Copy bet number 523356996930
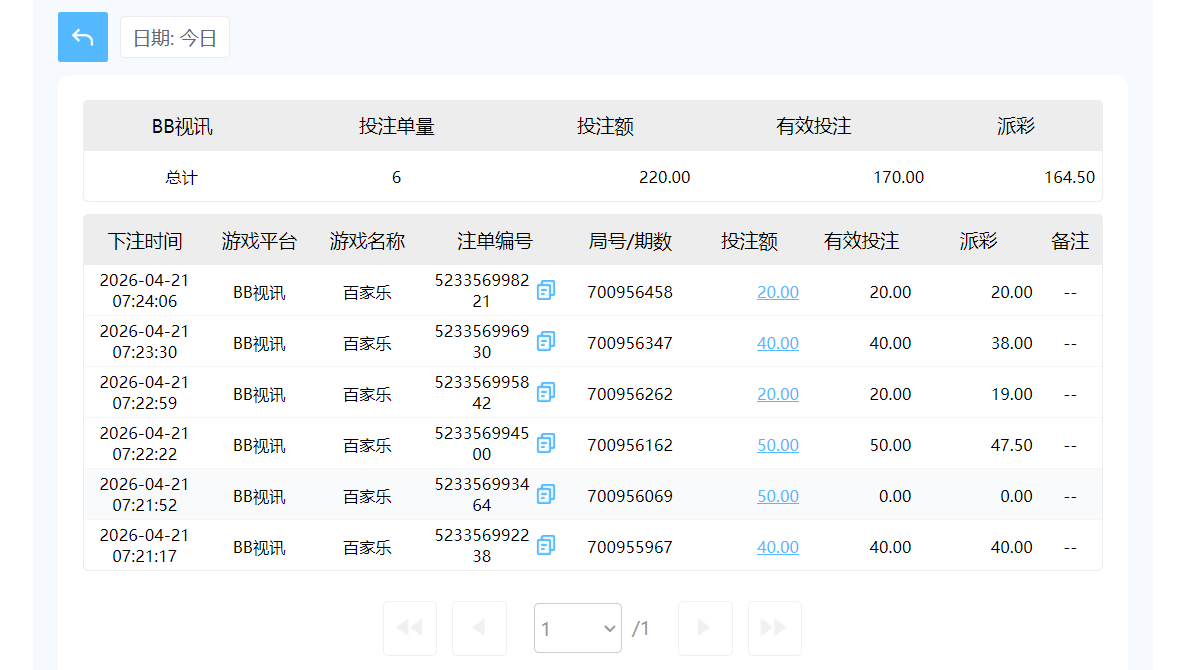This screenshot has width=1192, height=670. tap(546, 341)
